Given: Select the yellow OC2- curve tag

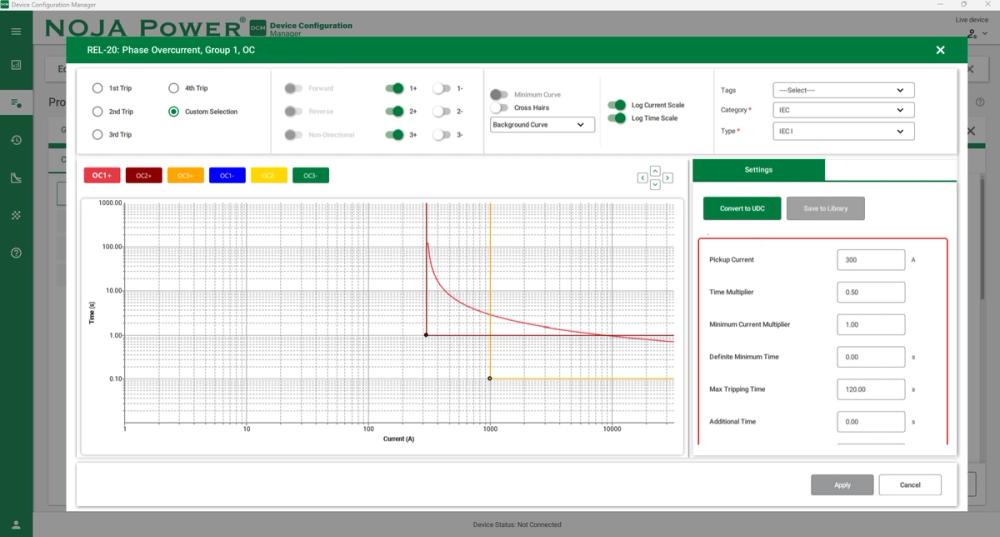Looking at the screenshot, I should (x=268, y=175).
